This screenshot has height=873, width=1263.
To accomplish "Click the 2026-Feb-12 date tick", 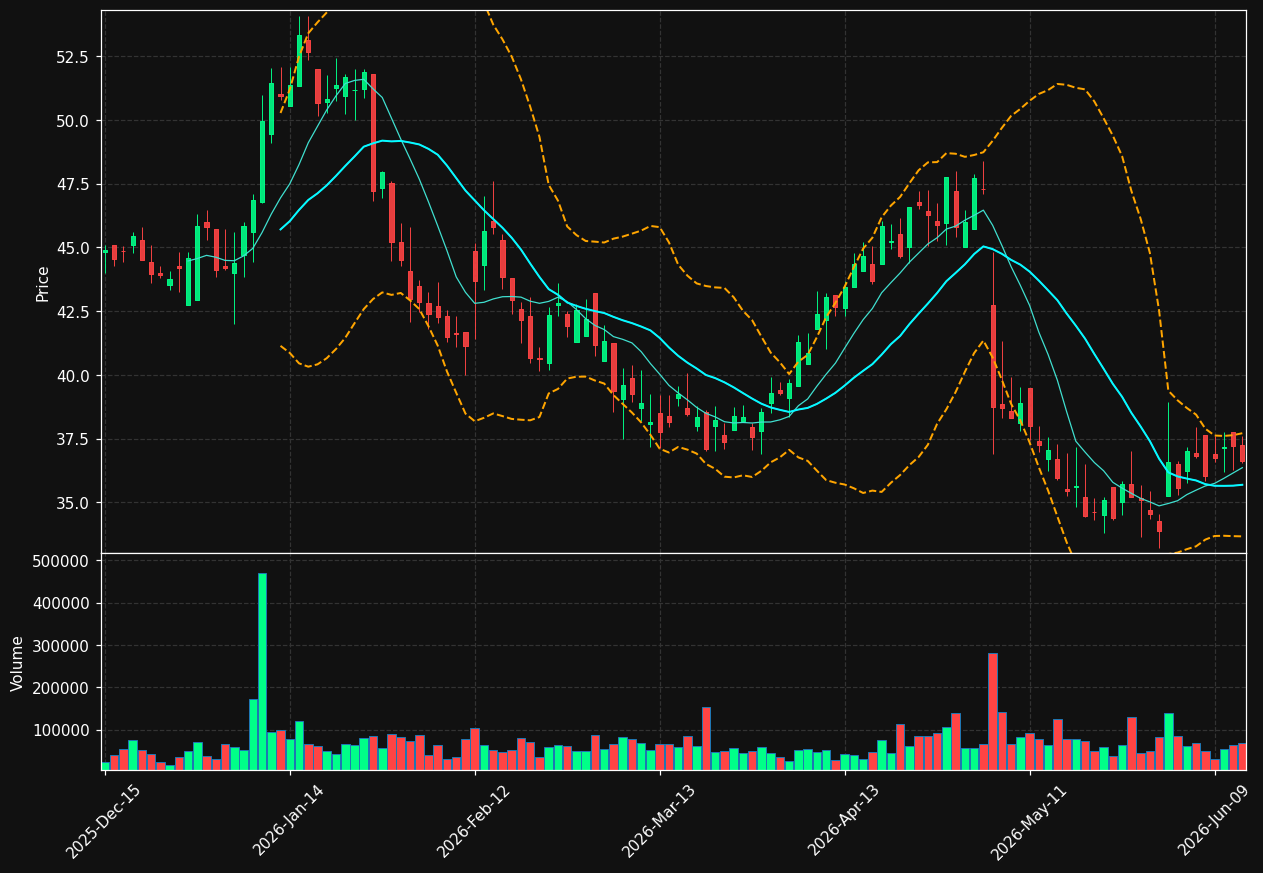I will pos(474,821).
